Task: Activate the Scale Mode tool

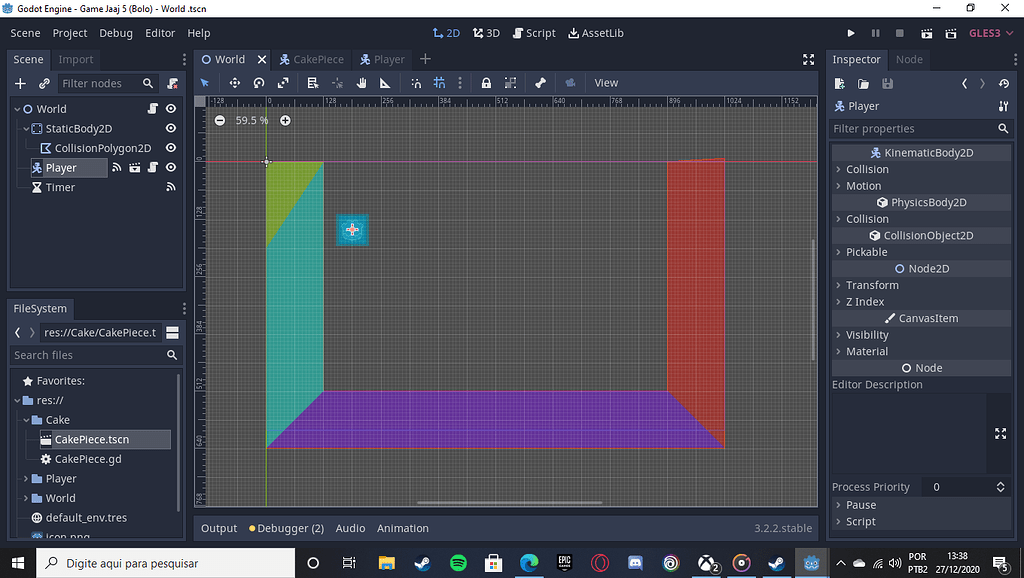Action: pyautogui.click(x=283, y=83)
